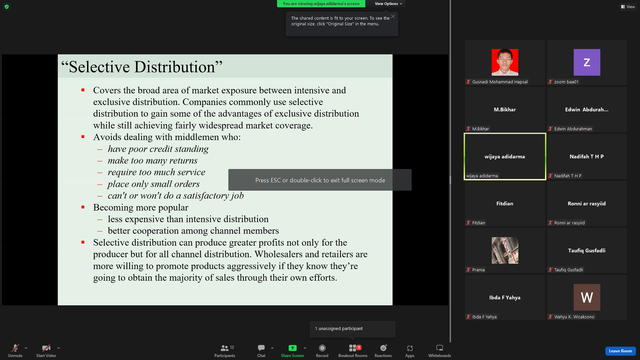Click slide text 'Becoming more popular'
640x360 pixels.
coord(141,207)
